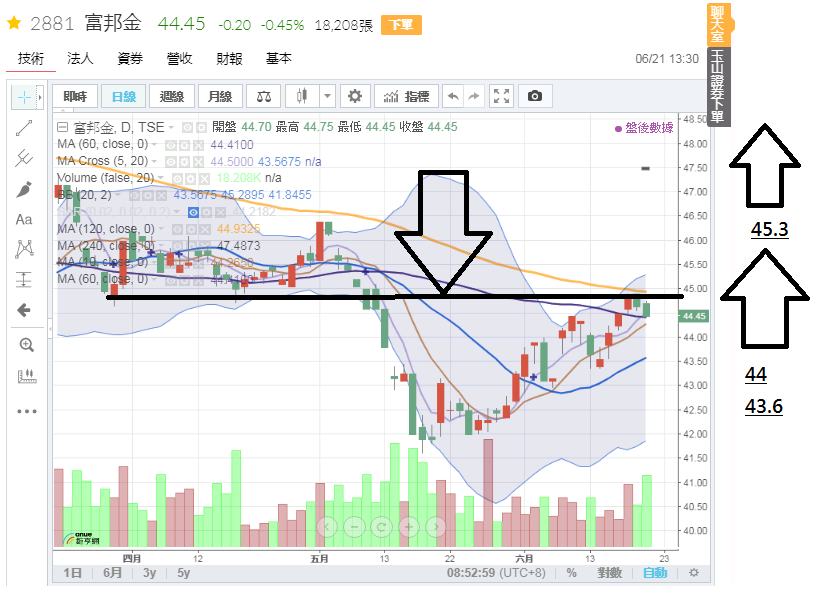The width and height of the screenshot is (830, 600).
Task: Open the 聊天室 chat room side tab
Action: click(718, 24)
